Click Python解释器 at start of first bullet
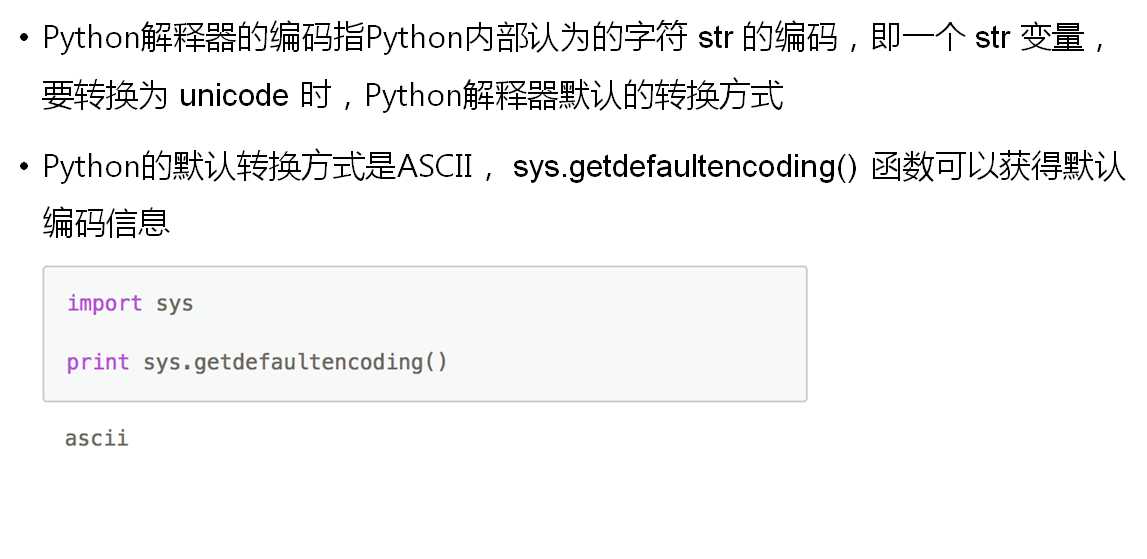1147x559 pixels. pos(140,38)
